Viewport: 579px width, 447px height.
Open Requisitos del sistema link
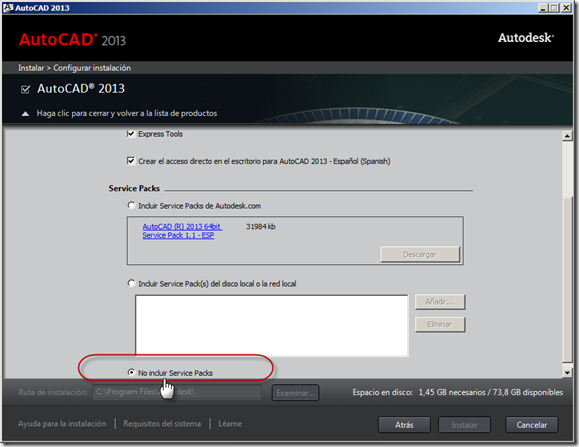(x=162, y=424)
